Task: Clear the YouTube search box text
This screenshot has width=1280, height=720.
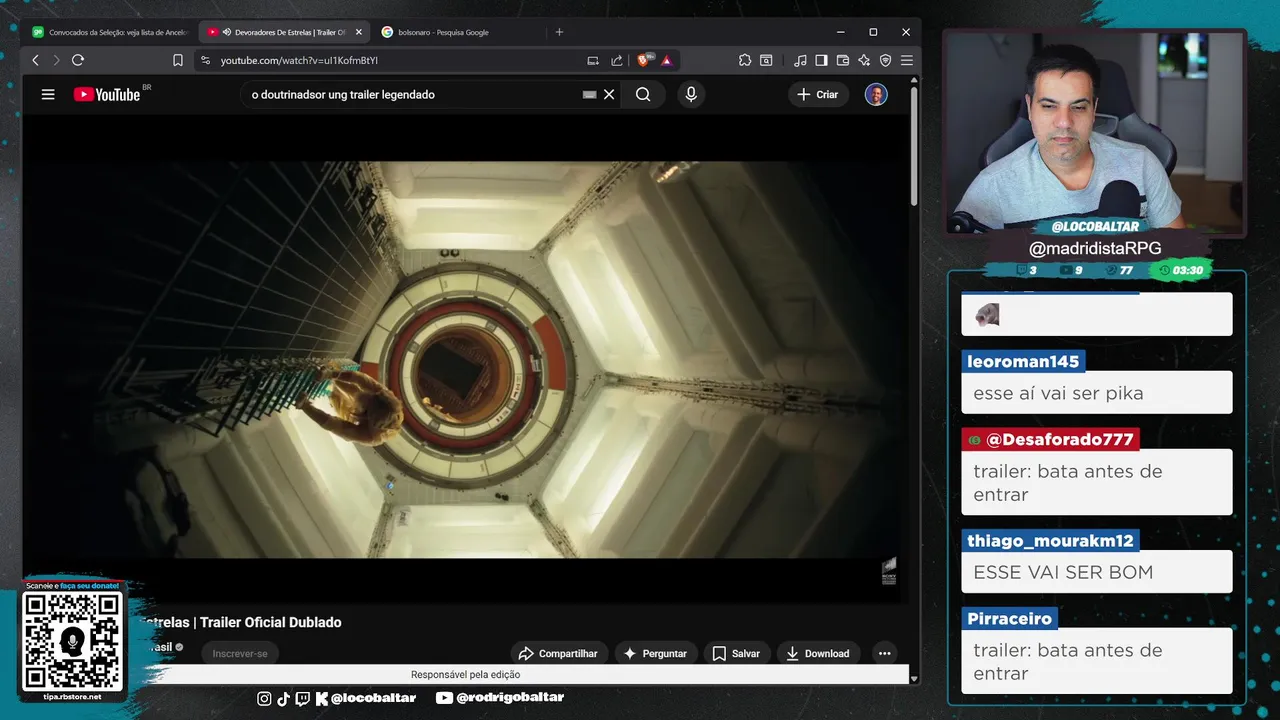Action: [609, 94]
